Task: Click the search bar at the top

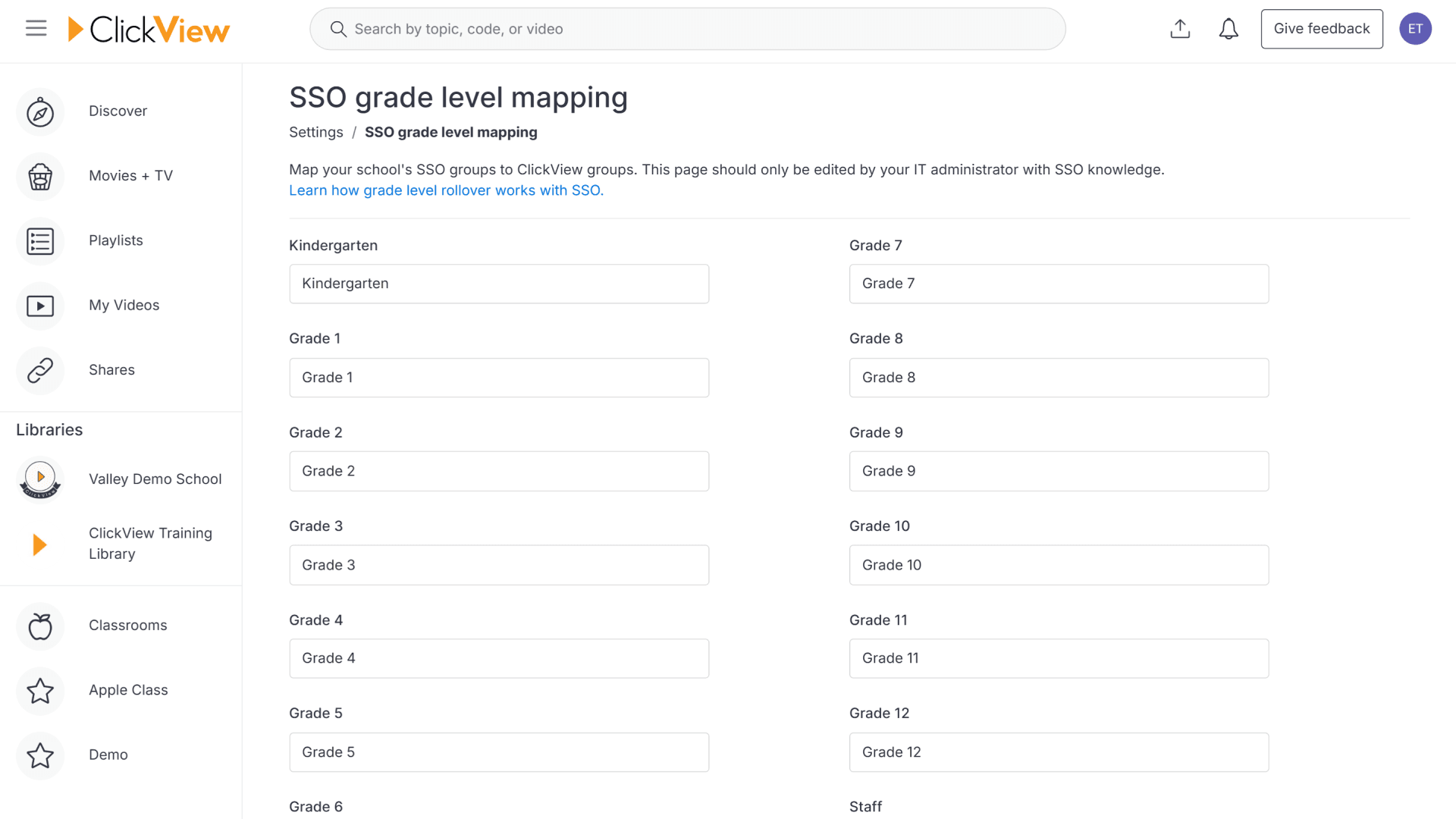Action: click(x=687, y=28)
